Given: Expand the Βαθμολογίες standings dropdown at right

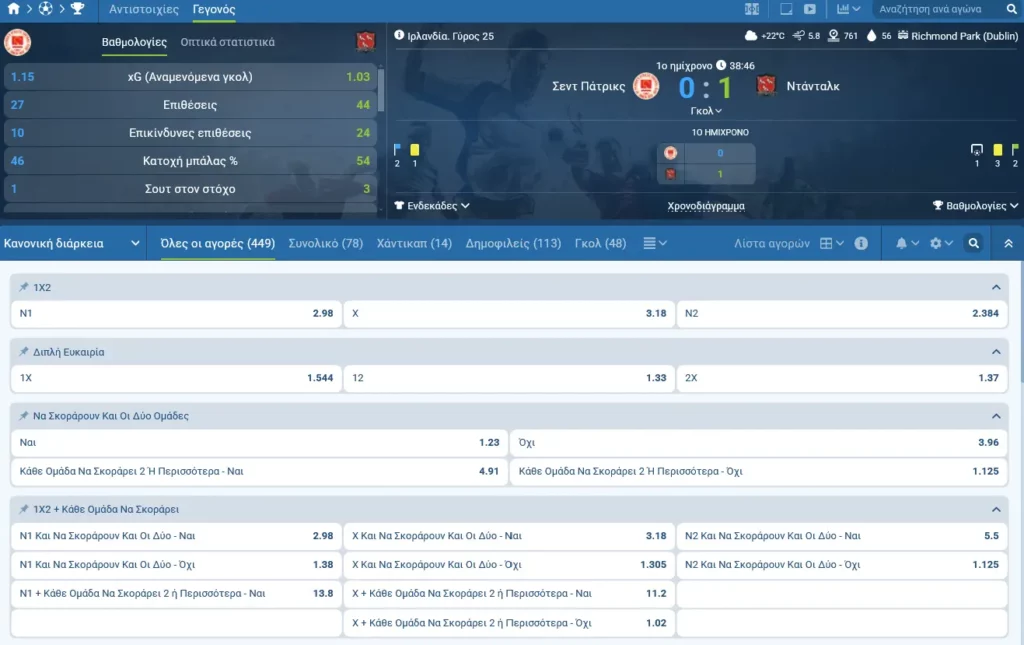Looking at the screenshot, I should (x=976, y=206).
